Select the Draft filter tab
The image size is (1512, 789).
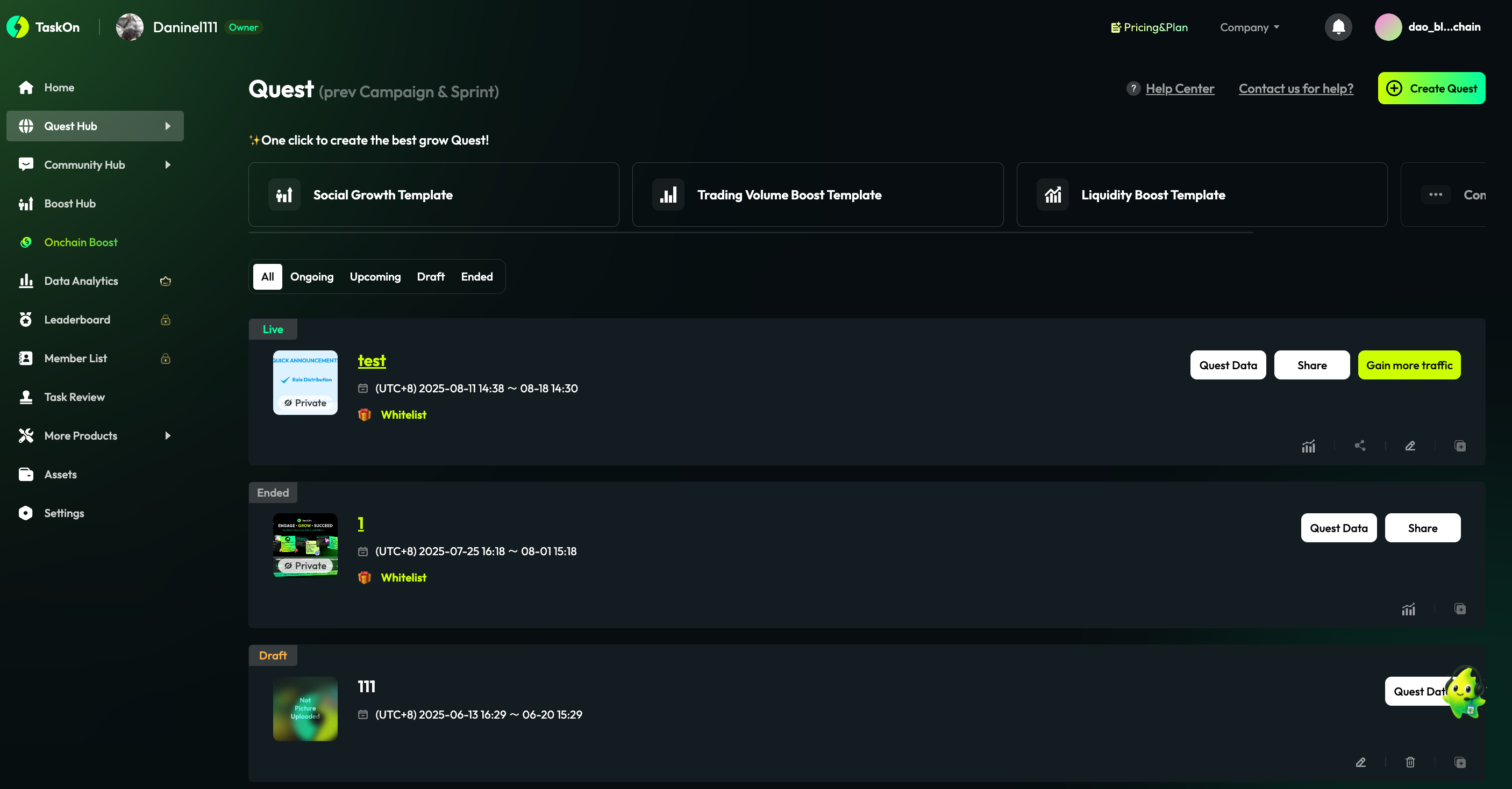click(430, 276)
